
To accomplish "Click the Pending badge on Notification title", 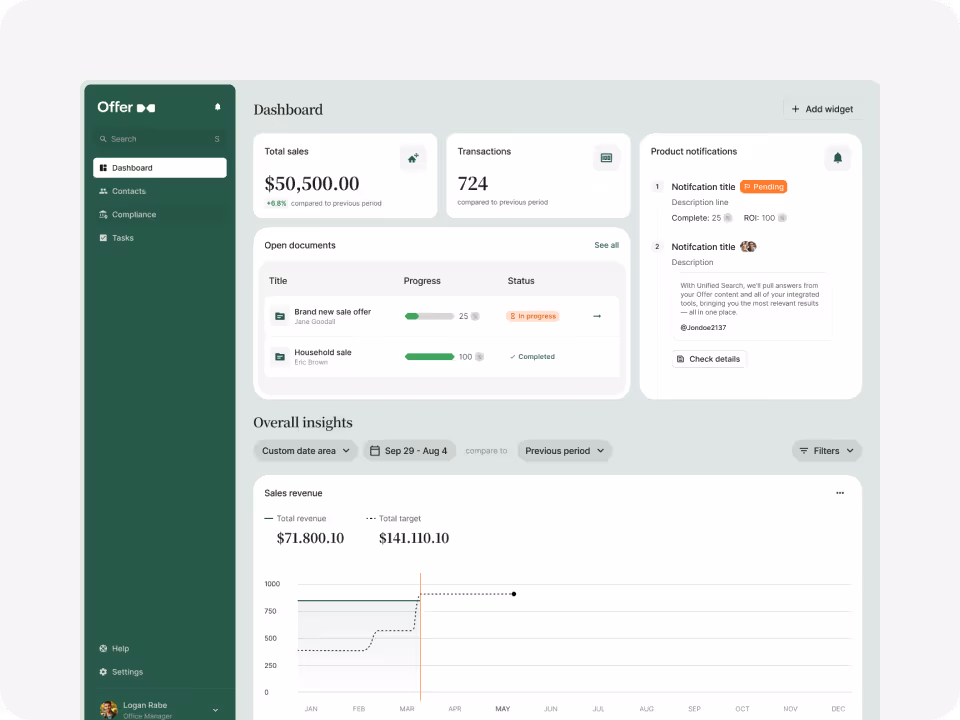I will (x=763, y=186).
